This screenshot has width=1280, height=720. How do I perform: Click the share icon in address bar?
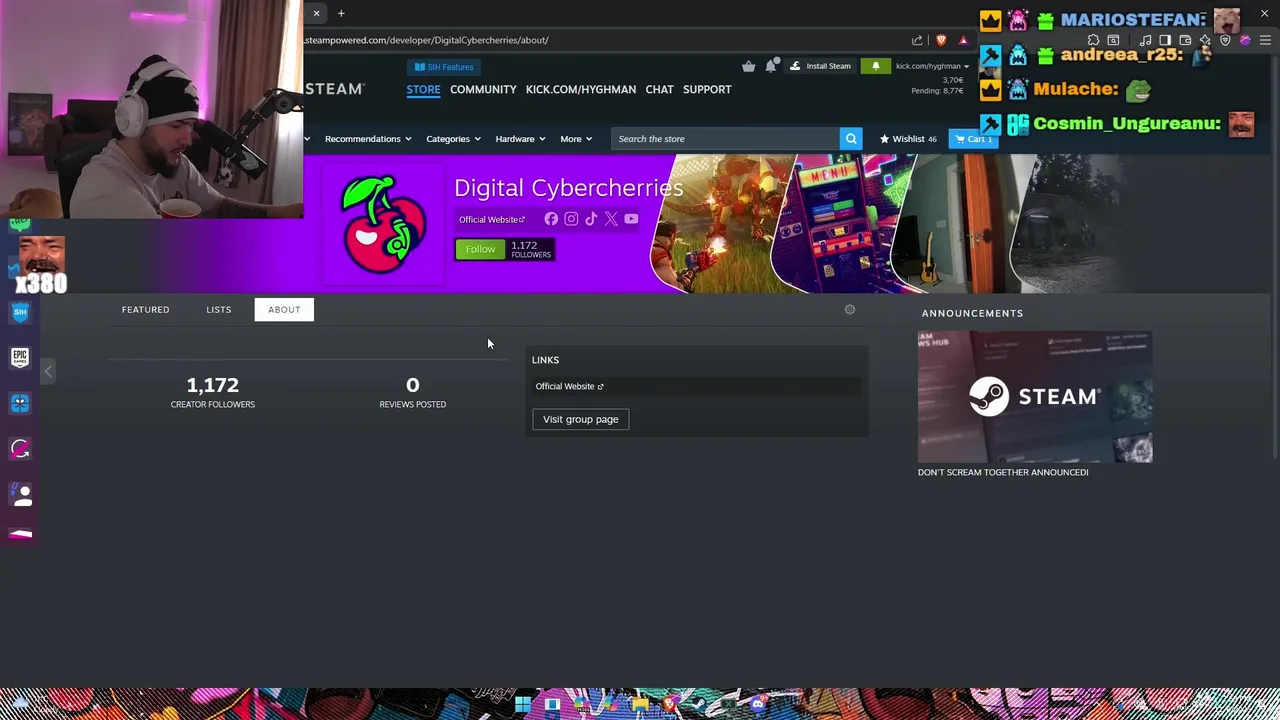917,40
